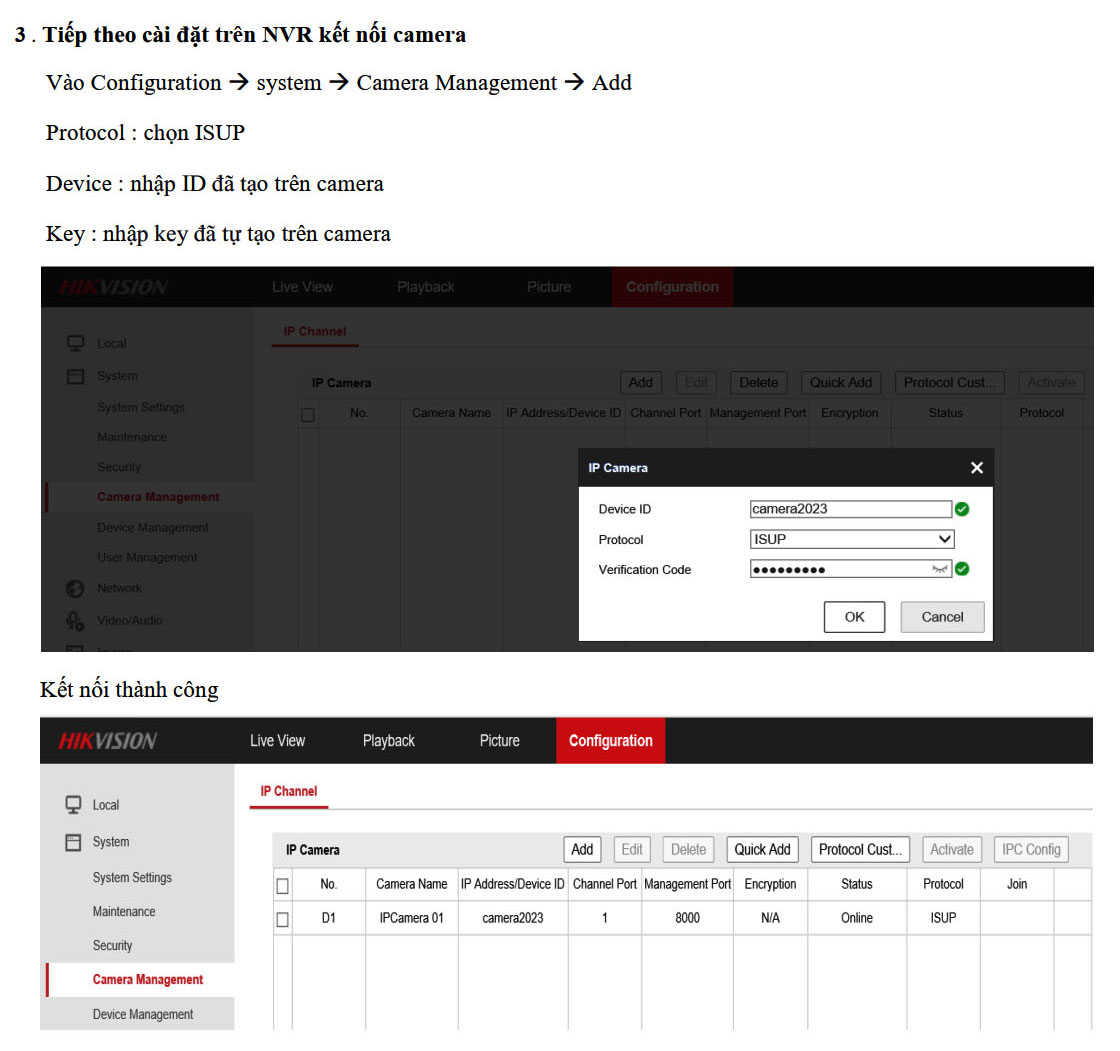Click the System folder icon in the lower screenshot
The height and width of the screenshot is (1051, 1120).
[x=74, y=841]
